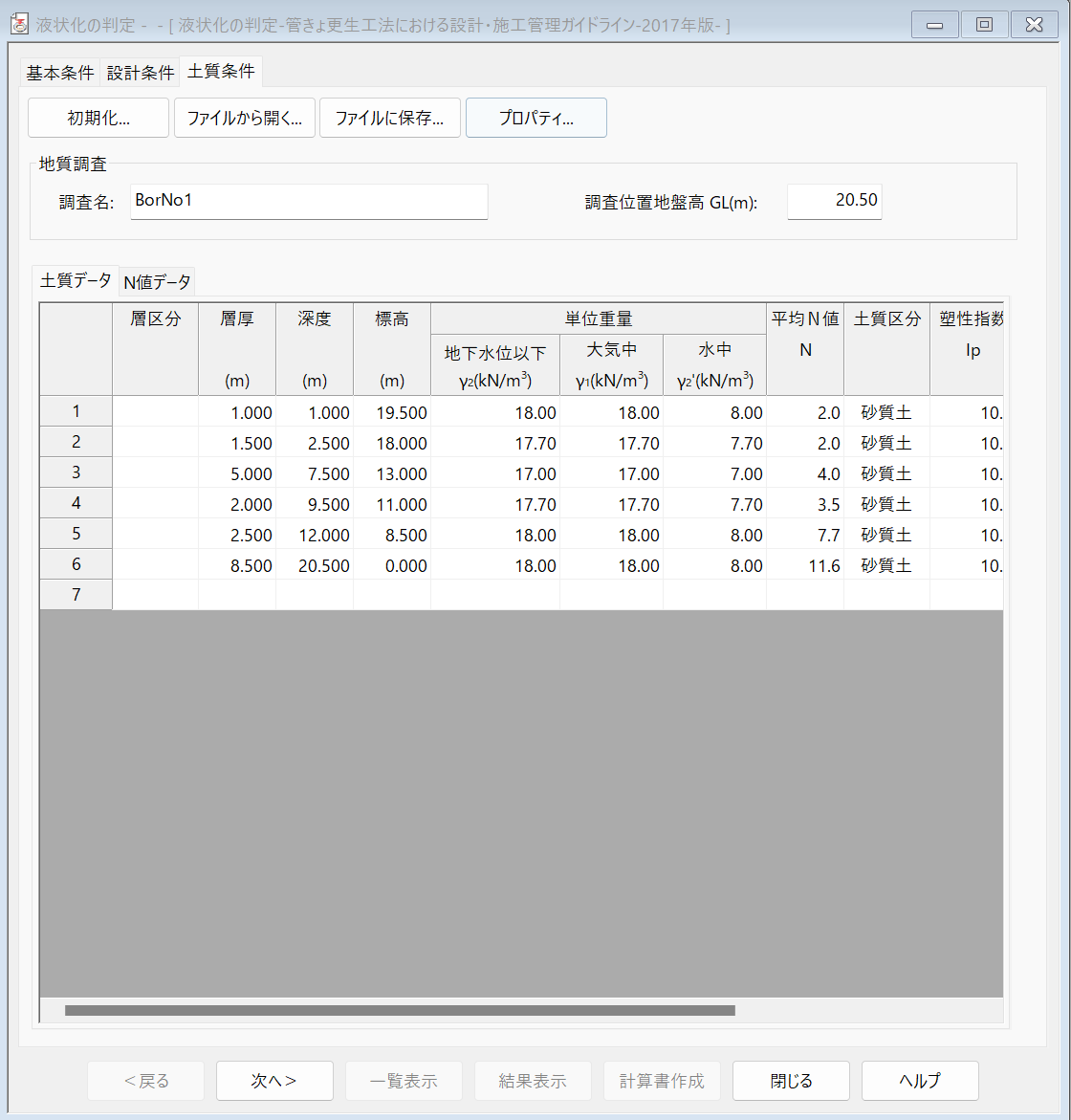
Task: Click 標高 cell 11.000 in row 4
Action: point(392,504)
